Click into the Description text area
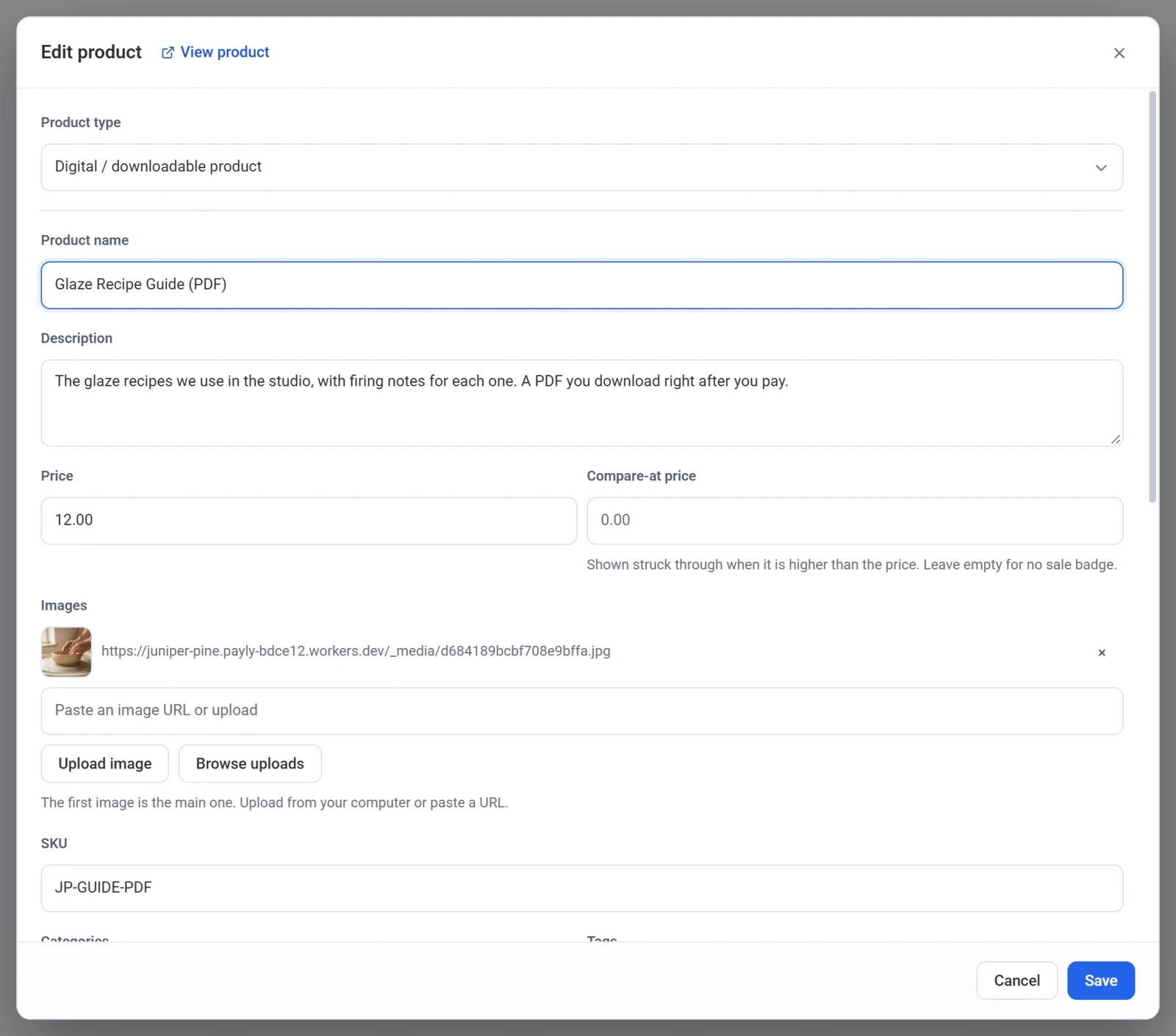Screen dimensions: 1176x1036 coord(581,403)
